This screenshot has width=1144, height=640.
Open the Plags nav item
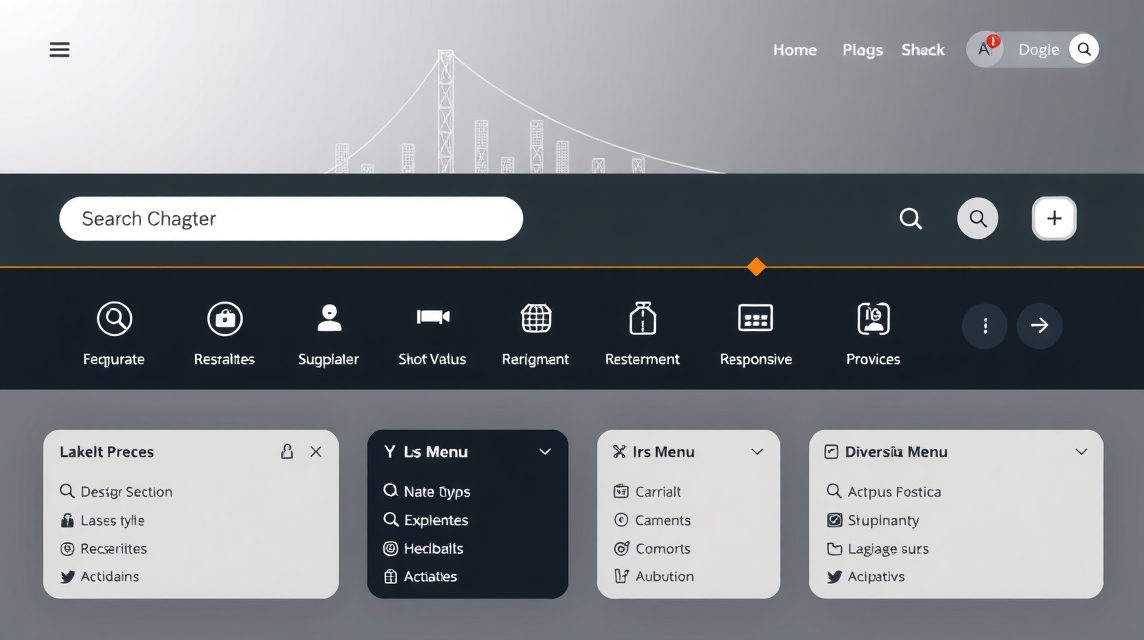pos(862,50)
